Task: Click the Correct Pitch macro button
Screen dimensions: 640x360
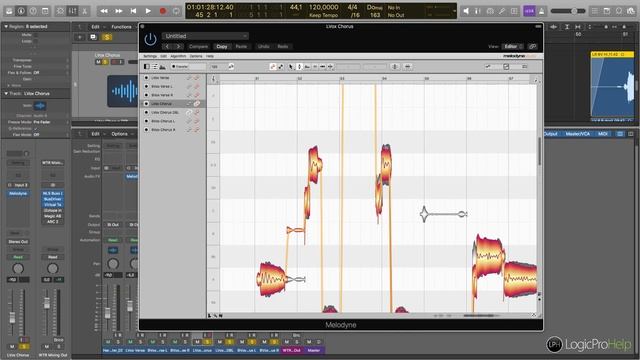Action: [395, 67]
